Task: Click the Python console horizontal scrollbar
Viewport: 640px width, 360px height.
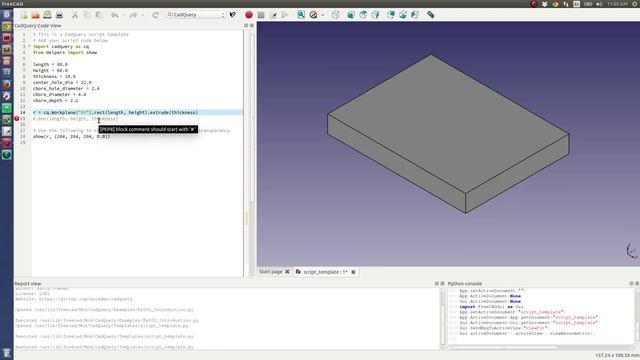Action: click(504, 348)
